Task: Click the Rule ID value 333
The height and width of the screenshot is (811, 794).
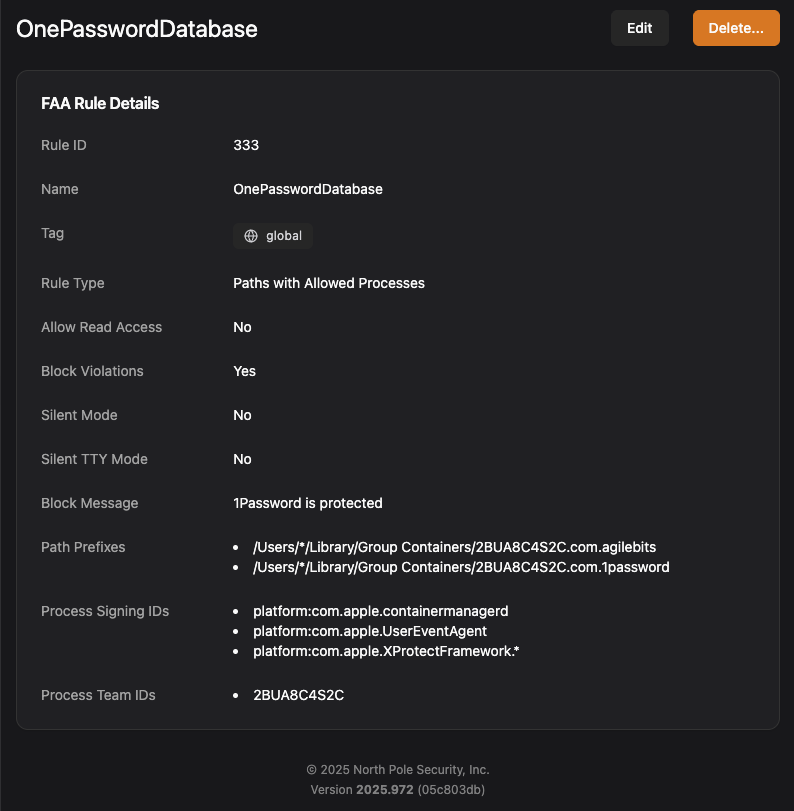Action: click(246, 145)
